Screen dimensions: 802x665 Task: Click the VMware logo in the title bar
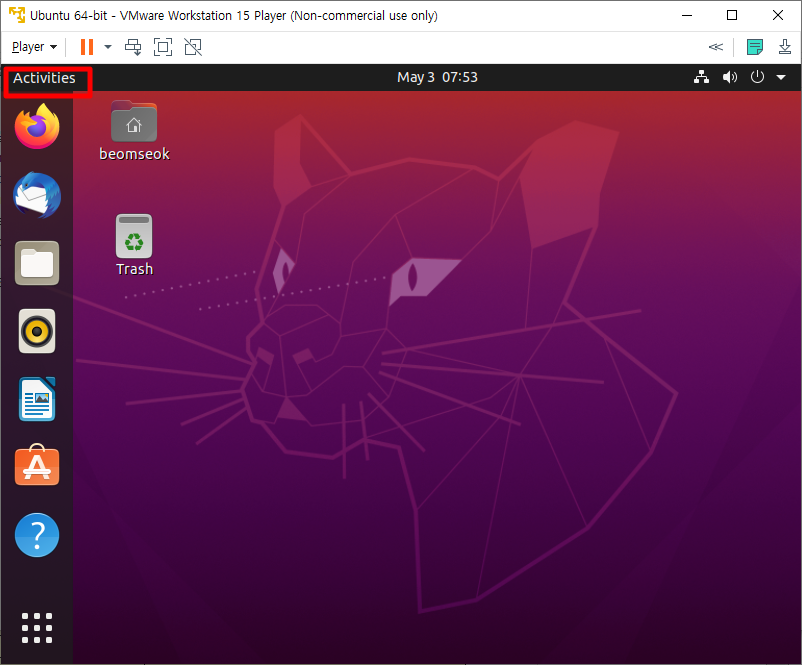point(17,15)
